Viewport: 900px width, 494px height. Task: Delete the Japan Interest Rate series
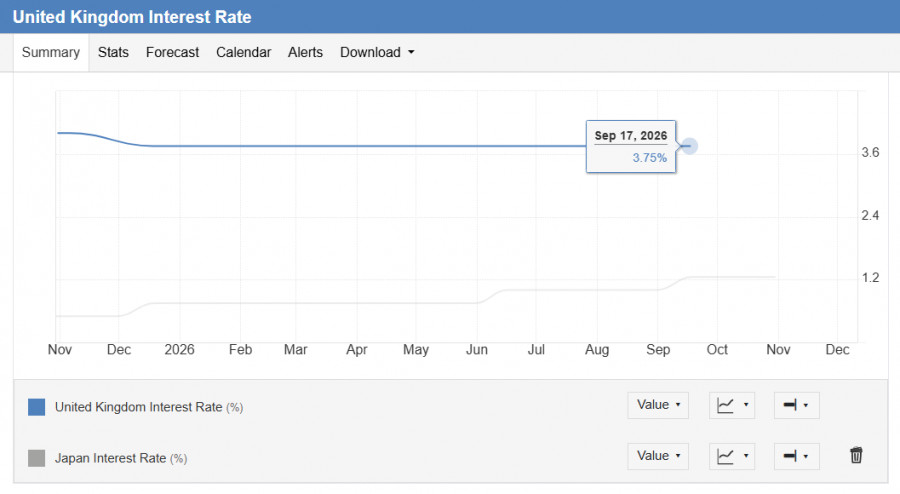pyautogui.click(x=856, y=456)
